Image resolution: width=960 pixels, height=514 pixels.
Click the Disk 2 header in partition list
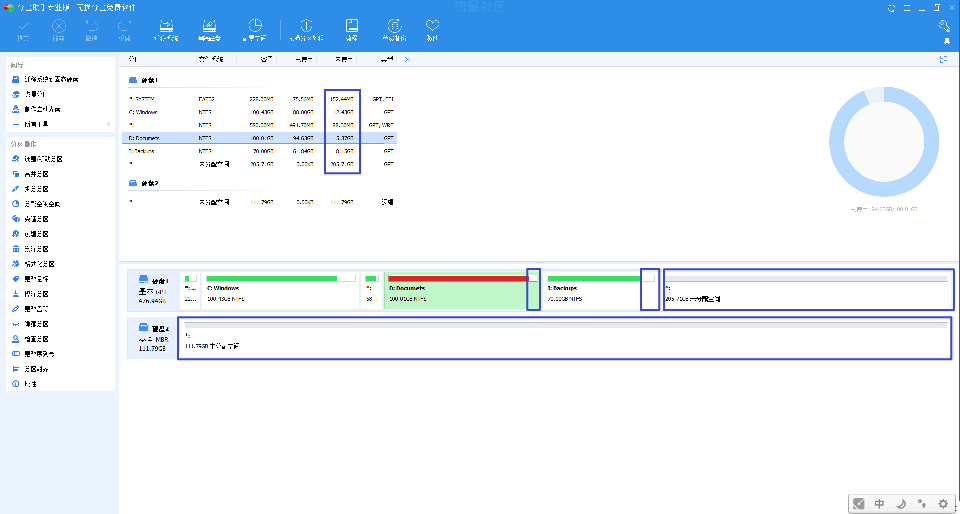coord(143,183)
